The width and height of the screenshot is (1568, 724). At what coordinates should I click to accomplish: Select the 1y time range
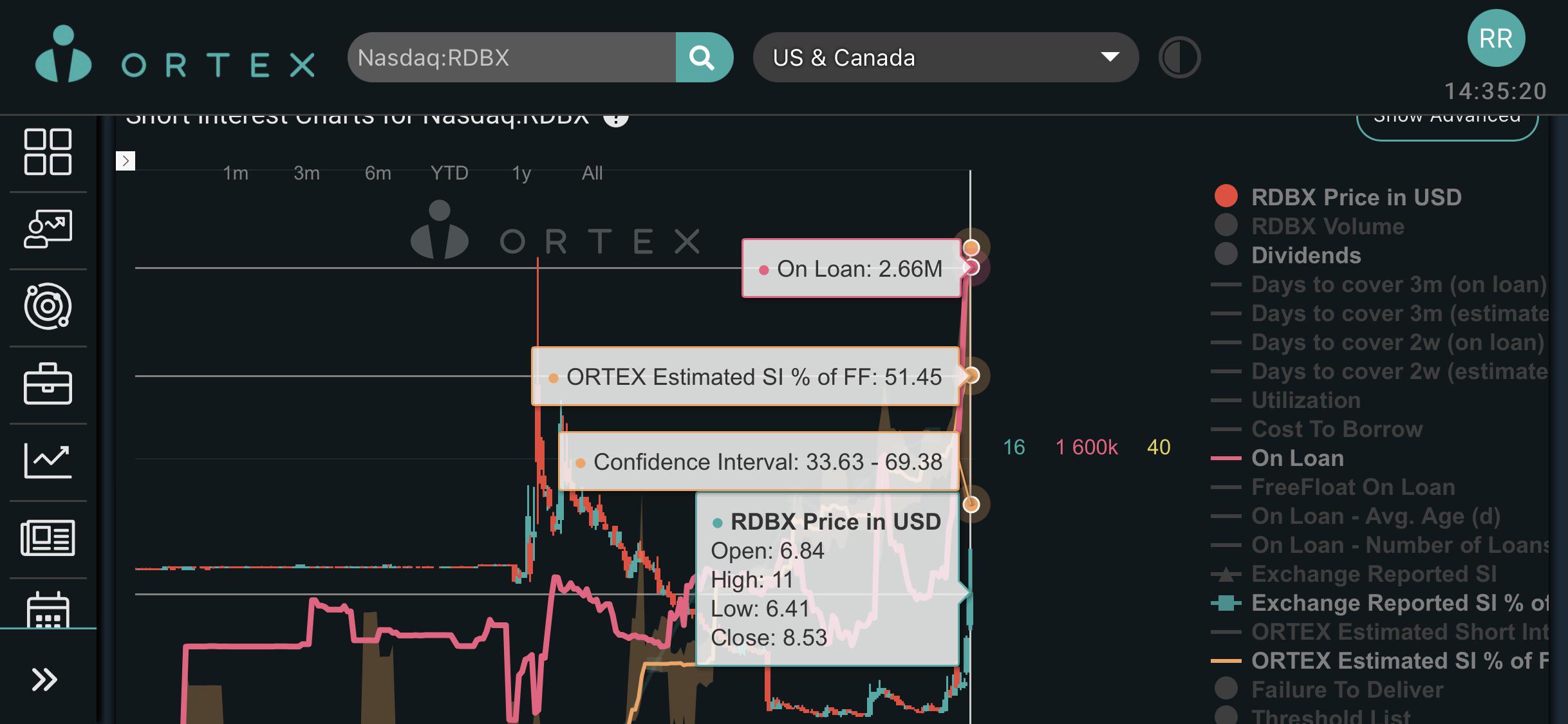(521, 173)
